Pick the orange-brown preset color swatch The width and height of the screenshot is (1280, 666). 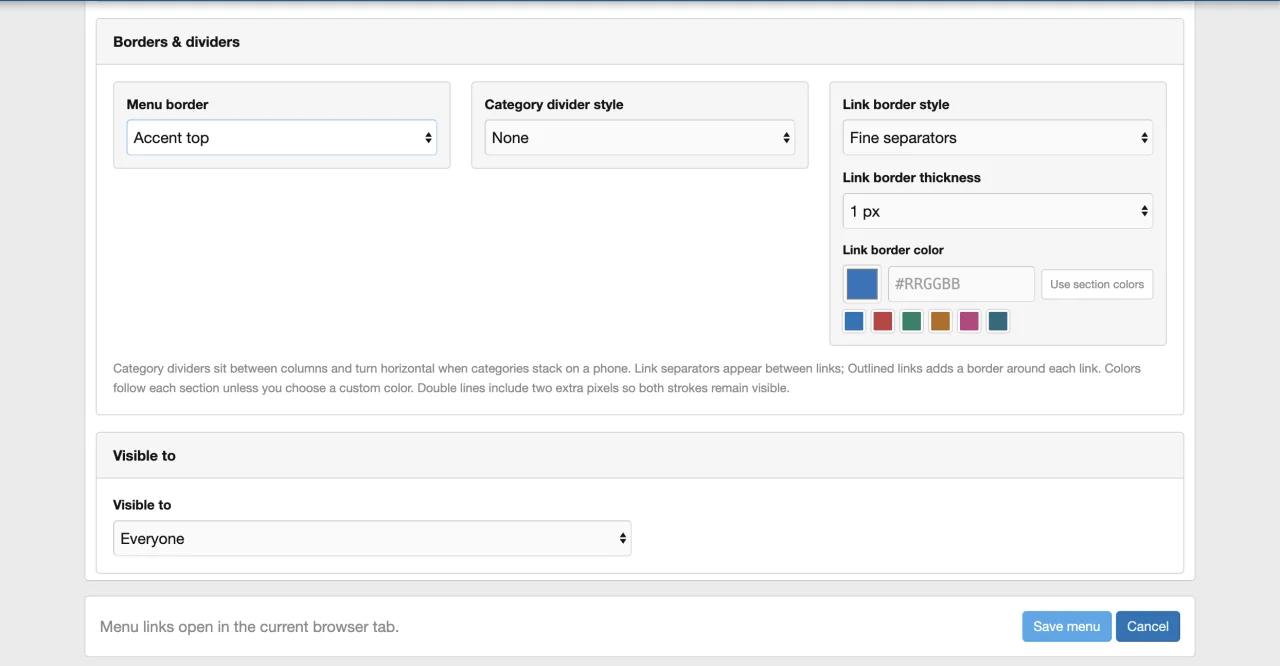pyautogui.click(x=940, y=321)
